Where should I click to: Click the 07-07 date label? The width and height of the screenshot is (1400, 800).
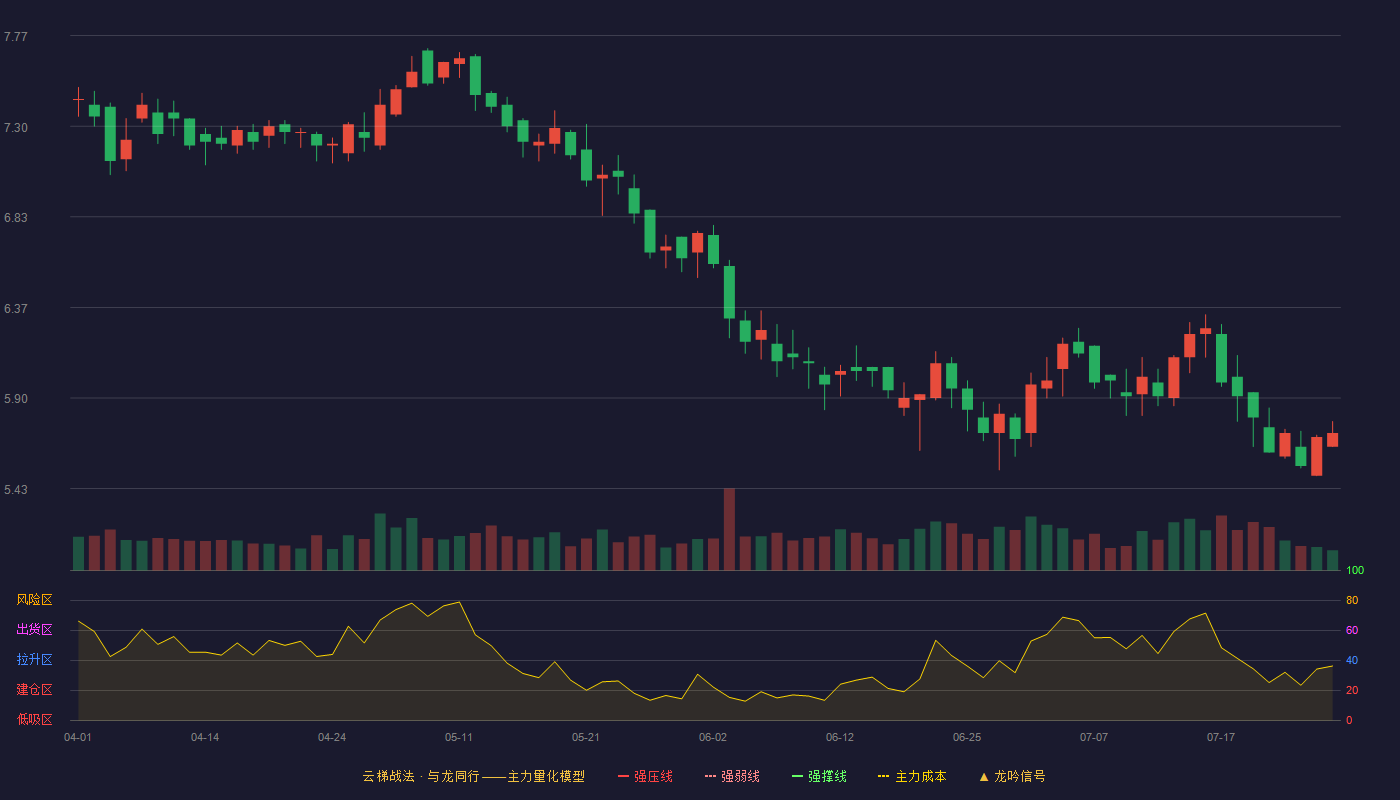1094,737
